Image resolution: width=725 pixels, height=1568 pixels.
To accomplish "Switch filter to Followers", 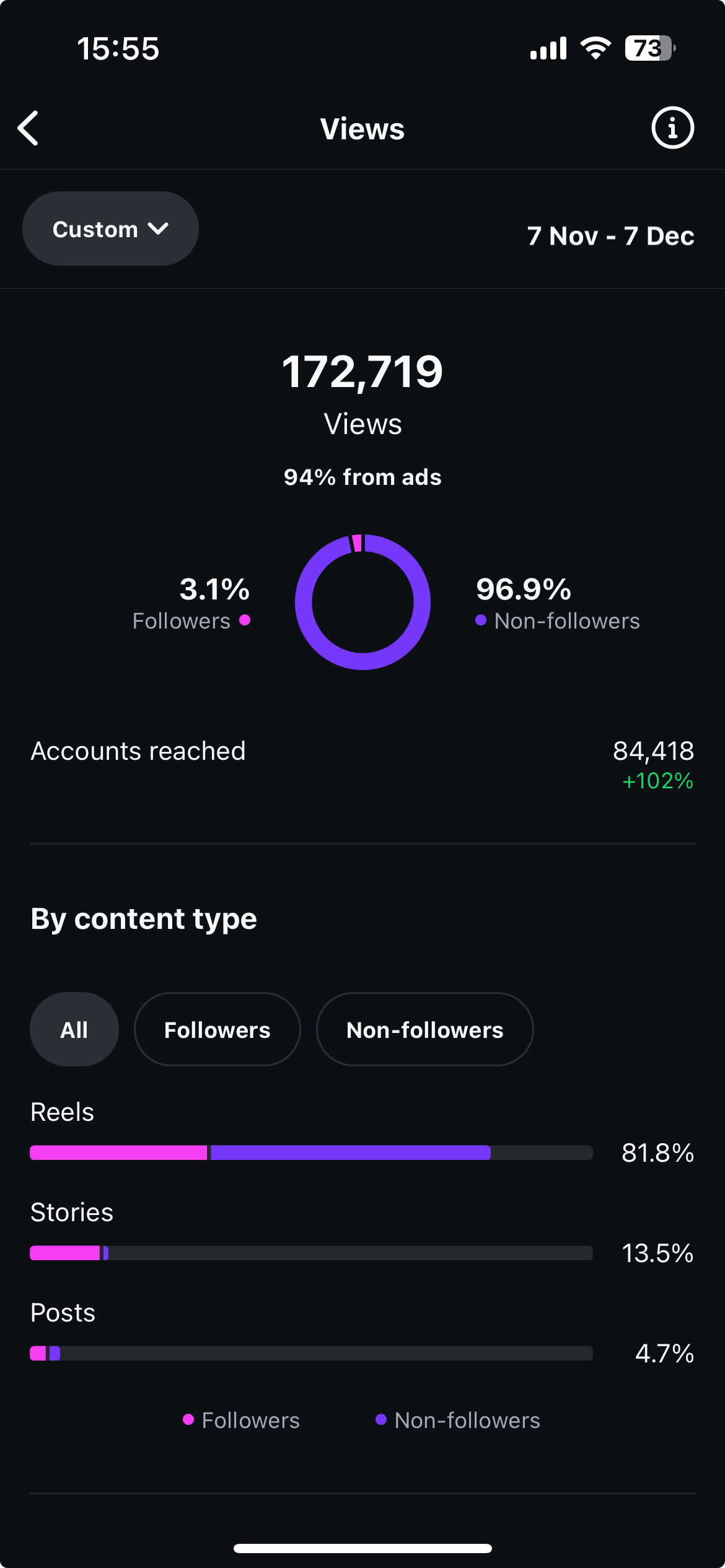I will pos(217,1029).
